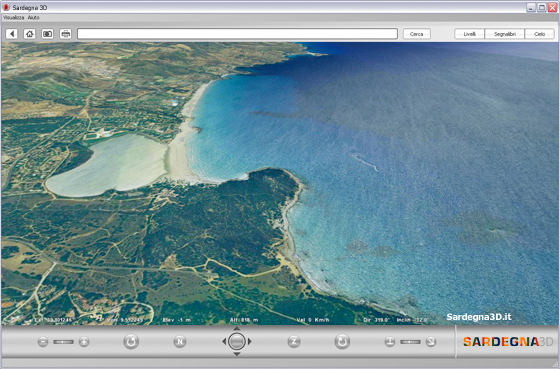
Task: Print the current map view
Action: (66, 34)
